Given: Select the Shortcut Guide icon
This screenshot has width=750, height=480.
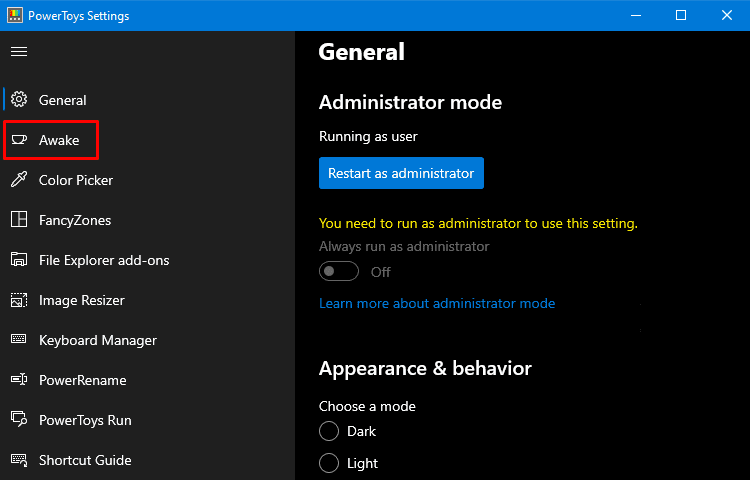Looking at the screenshot, I should 19,459.
